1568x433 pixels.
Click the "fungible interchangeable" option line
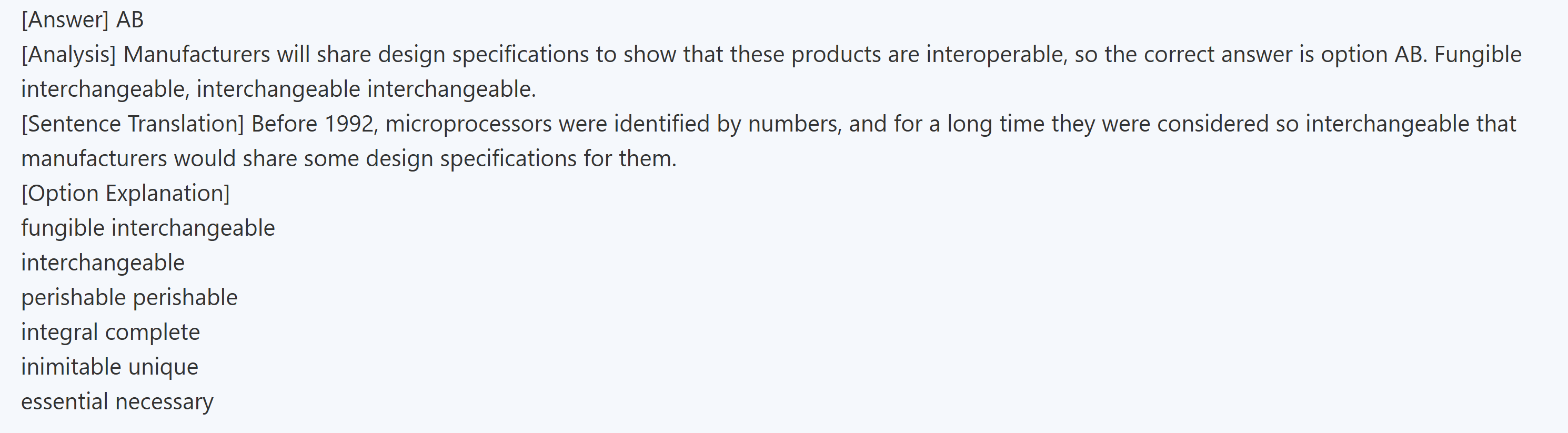coord(148,228)
